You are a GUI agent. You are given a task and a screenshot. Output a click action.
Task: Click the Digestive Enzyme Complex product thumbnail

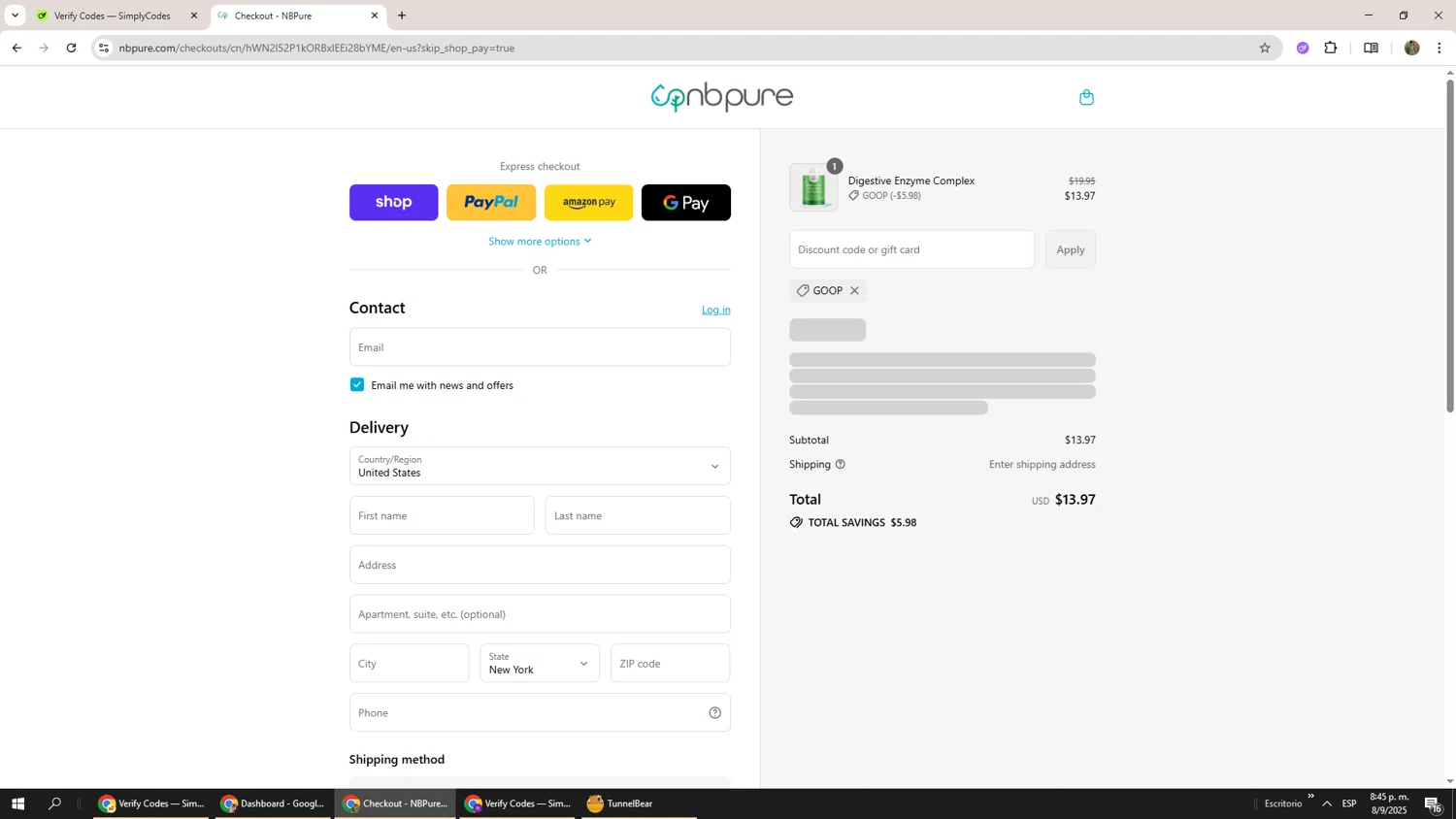[x=813, y=187]
